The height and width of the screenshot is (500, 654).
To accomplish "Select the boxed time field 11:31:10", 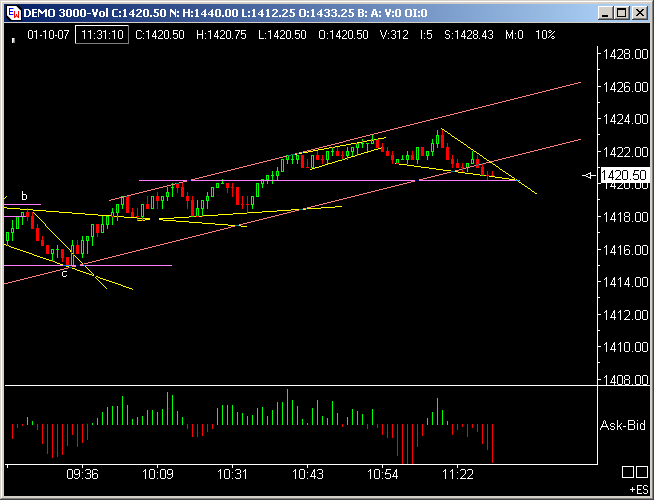I will [x=102, y=35].
